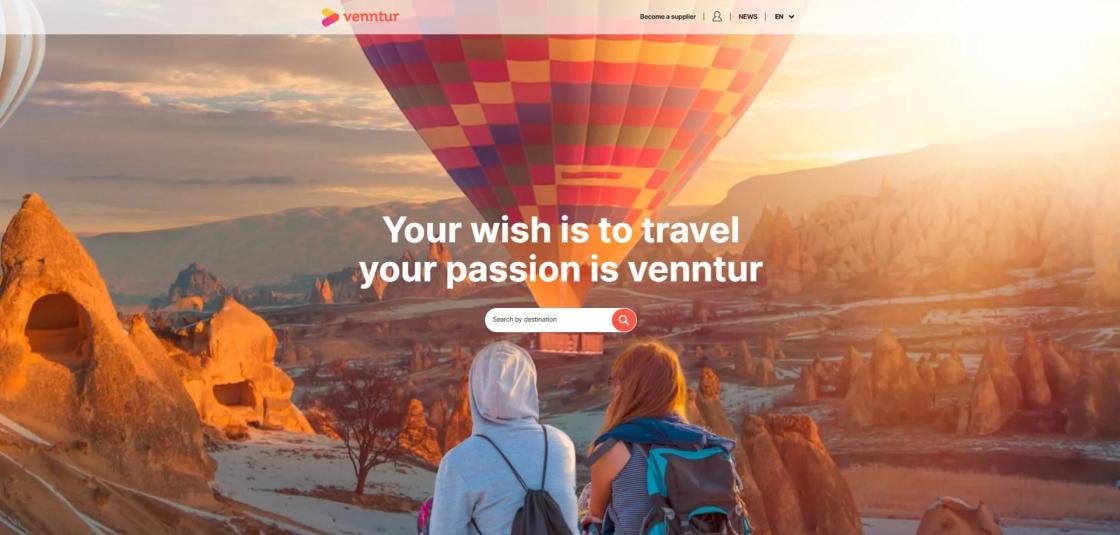Click the chevron arrow beside EN
The height and width of the screenshot is (535, 1120).
click(x=791, y=17)
